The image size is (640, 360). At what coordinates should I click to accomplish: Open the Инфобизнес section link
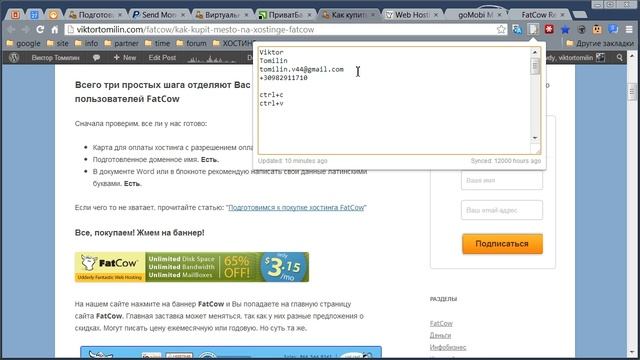click(x=448, y=347)
